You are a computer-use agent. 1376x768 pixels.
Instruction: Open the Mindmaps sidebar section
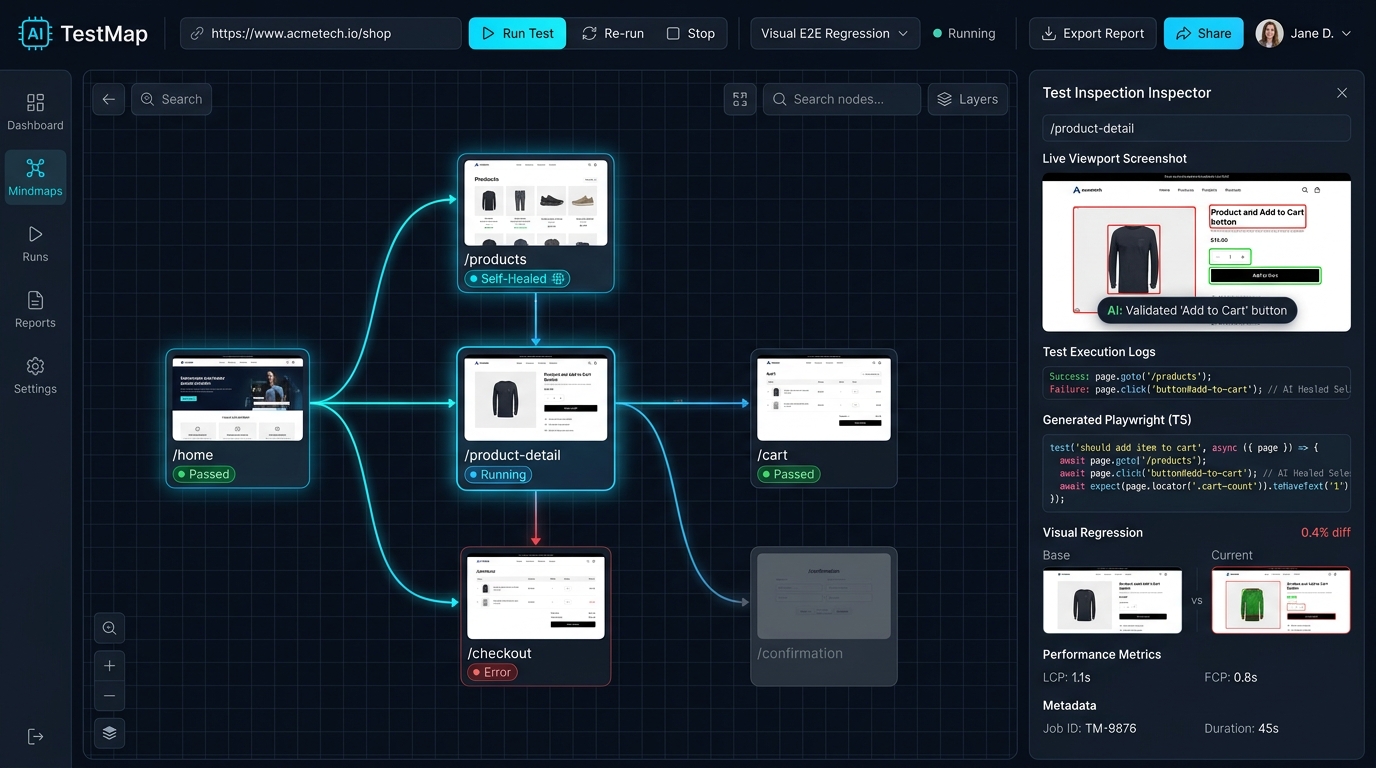[35, 177]
